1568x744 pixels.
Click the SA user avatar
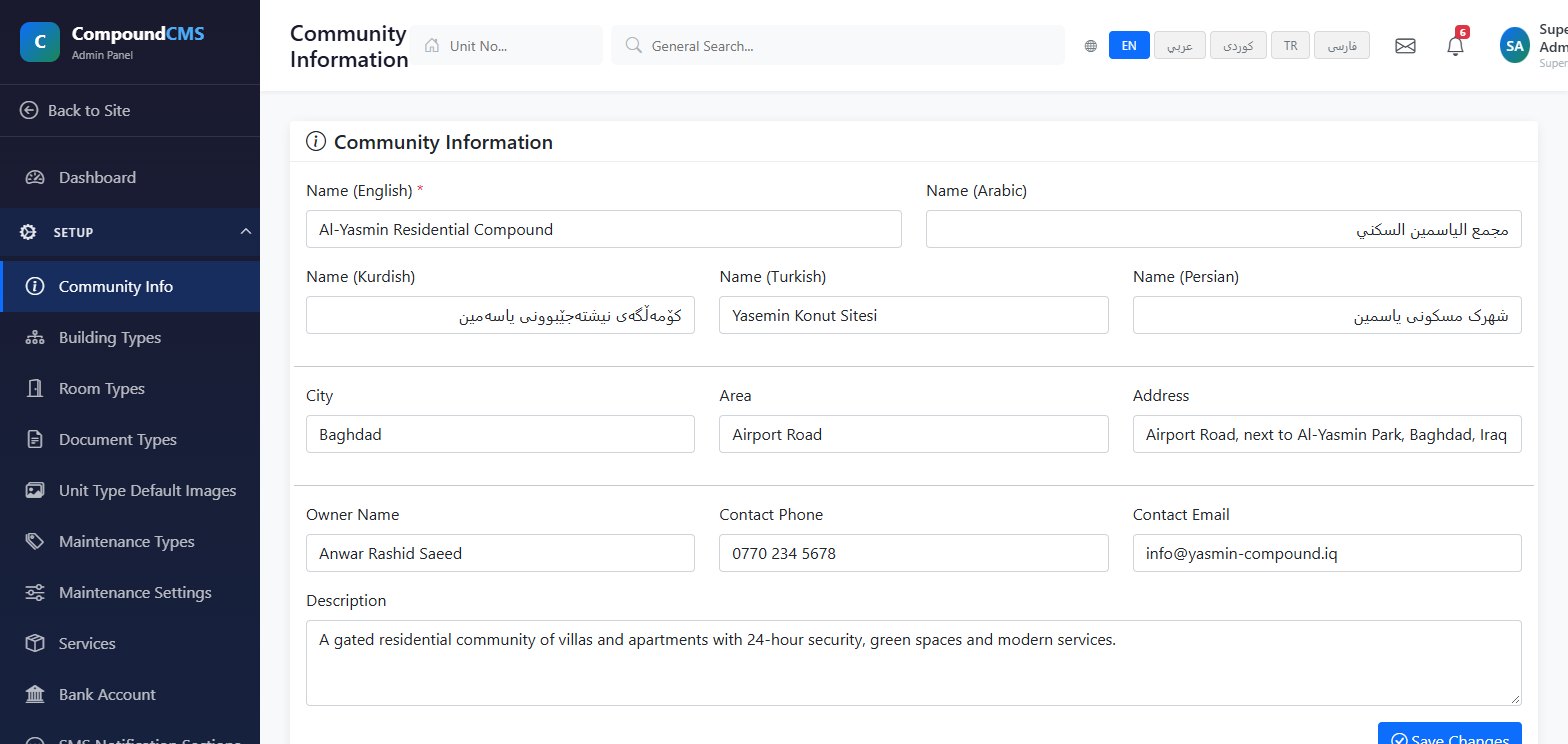1514,45
